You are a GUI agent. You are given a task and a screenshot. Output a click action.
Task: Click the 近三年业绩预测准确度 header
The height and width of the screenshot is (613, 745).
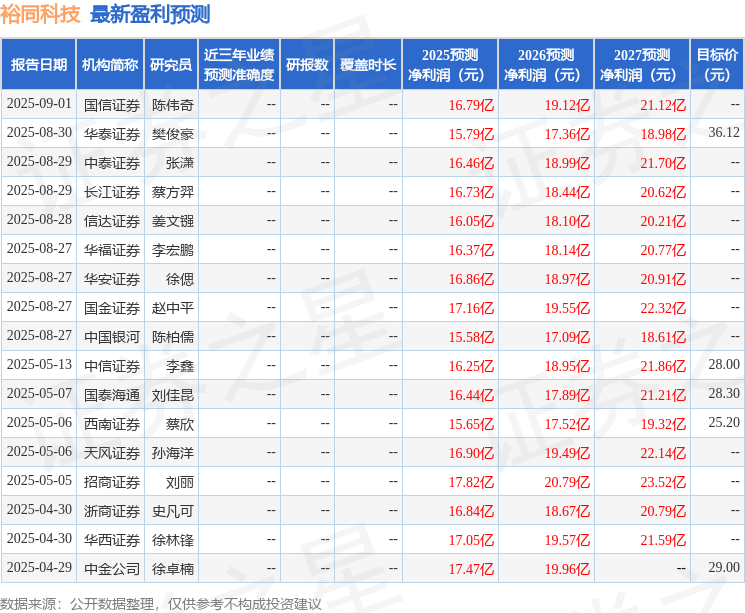pos(239,65)
